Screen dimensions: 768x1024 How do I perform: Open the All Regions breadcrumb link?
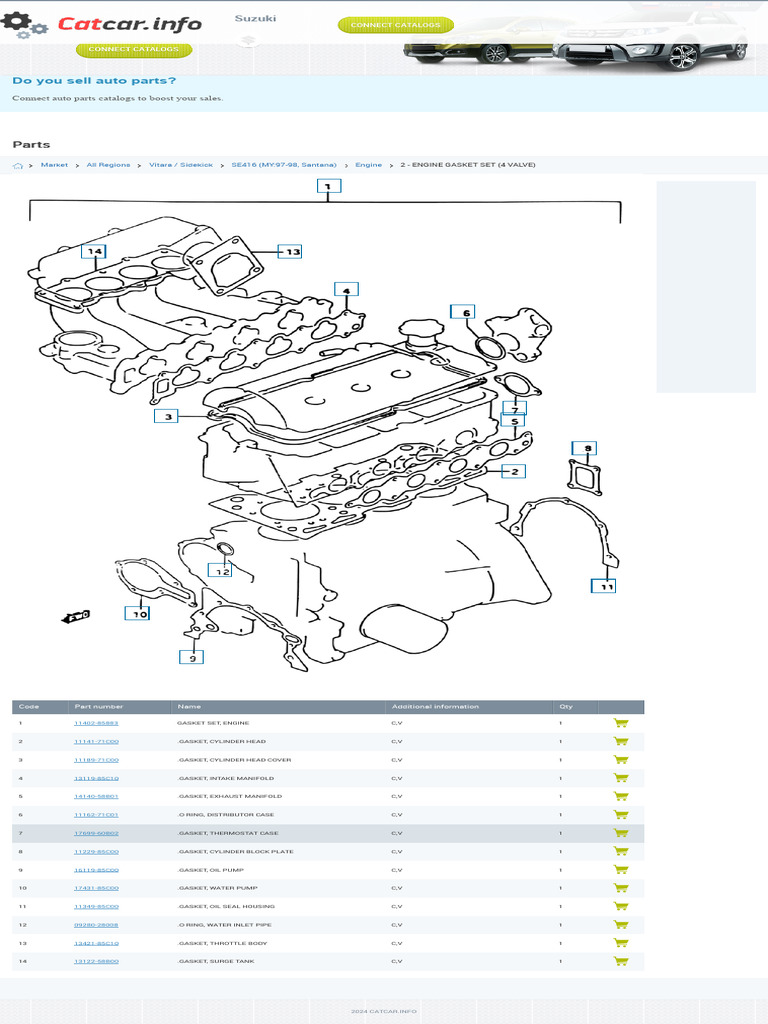[108, 165]
